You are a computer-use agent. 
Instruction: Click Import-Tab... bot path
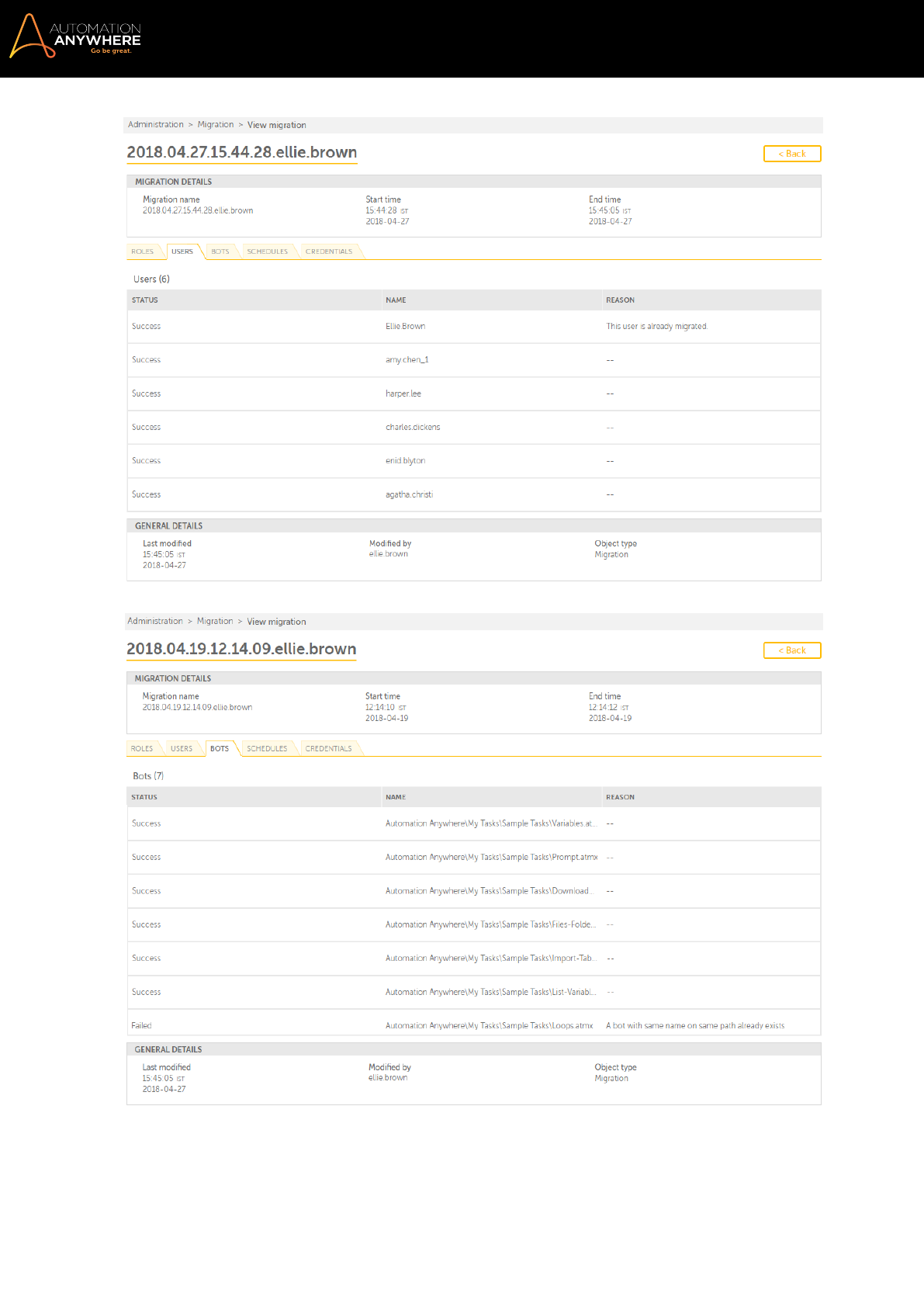pyautogui.click(x=491, y=959)
